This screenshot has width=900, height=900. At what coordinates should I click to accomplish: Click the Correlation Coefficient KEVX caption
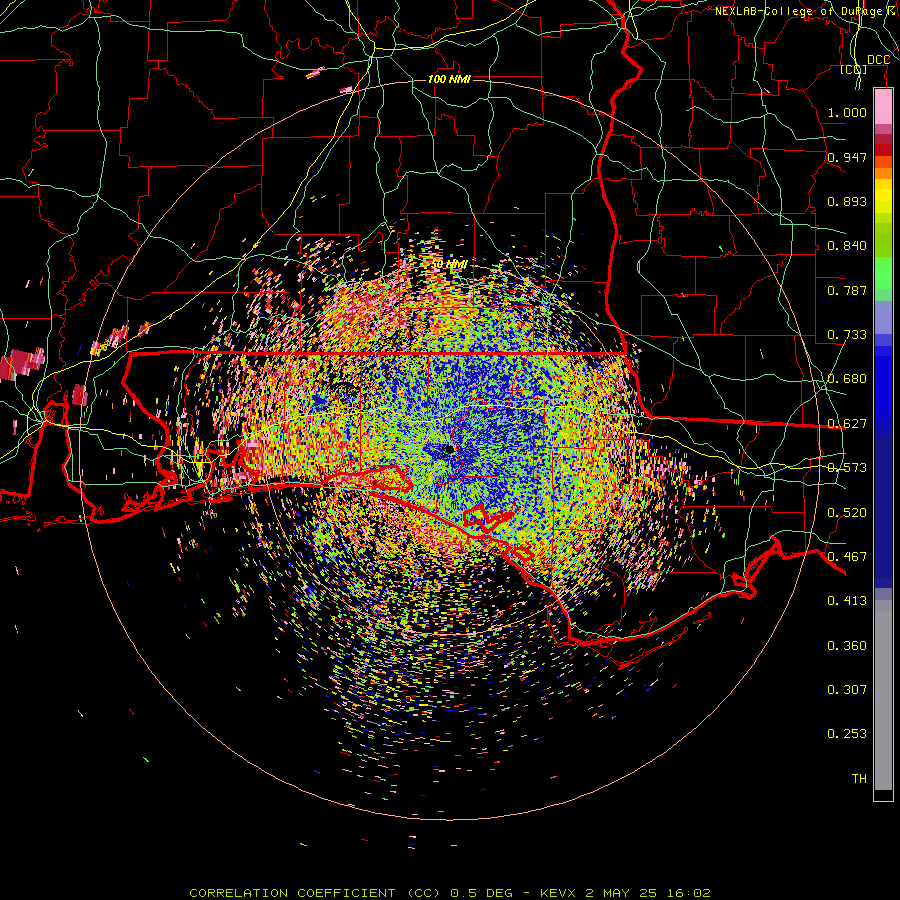[450, 893]
